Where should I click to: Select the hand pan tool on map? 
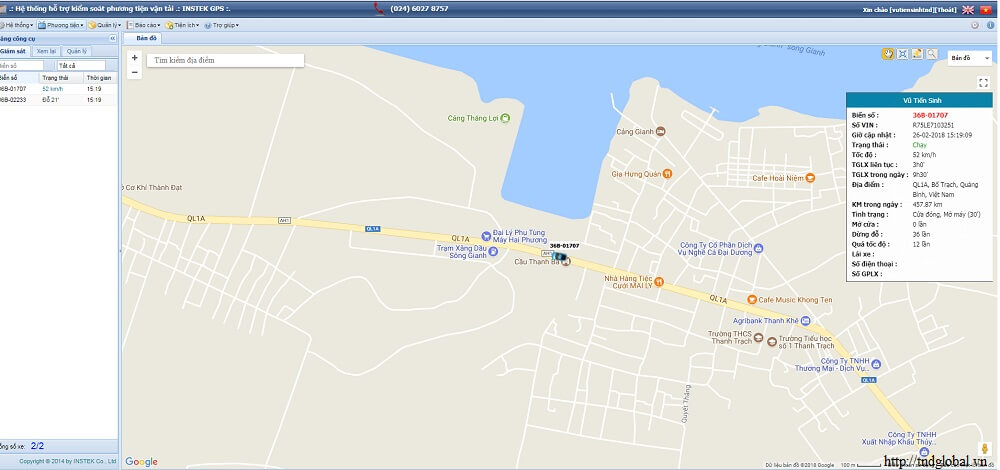click(887, 53)
